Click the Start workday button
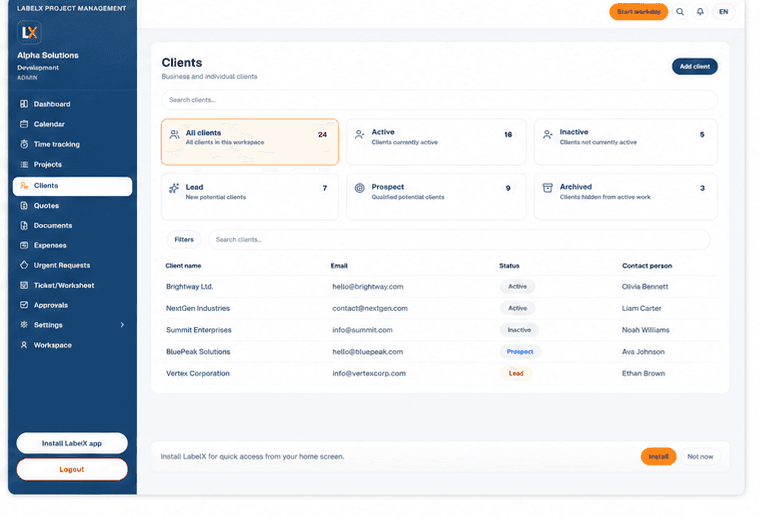The height and width of the screenshot is (517, 760). 638,12
